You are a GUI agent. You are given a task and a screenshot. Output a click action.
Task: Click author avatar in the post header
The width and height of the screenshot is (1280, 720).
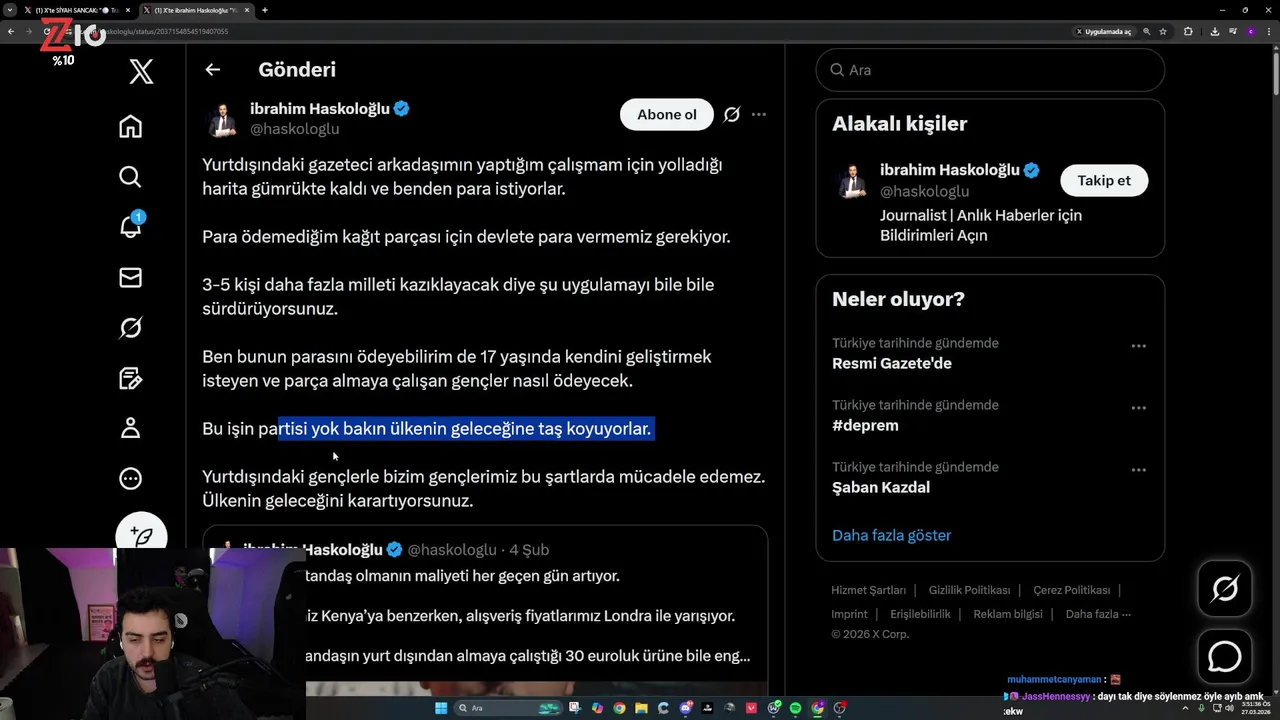(222, 119)
